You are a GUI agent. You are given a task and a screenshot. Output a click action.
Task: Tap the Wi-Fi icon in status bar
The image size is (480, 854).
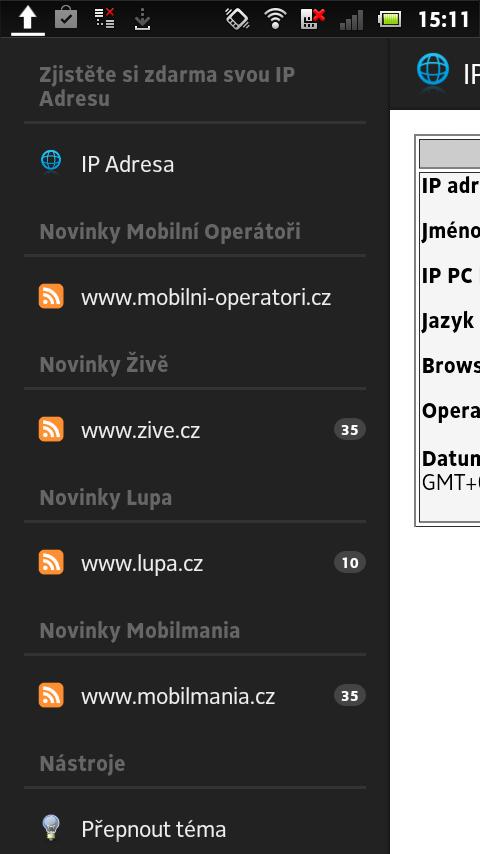coord(276,20)
